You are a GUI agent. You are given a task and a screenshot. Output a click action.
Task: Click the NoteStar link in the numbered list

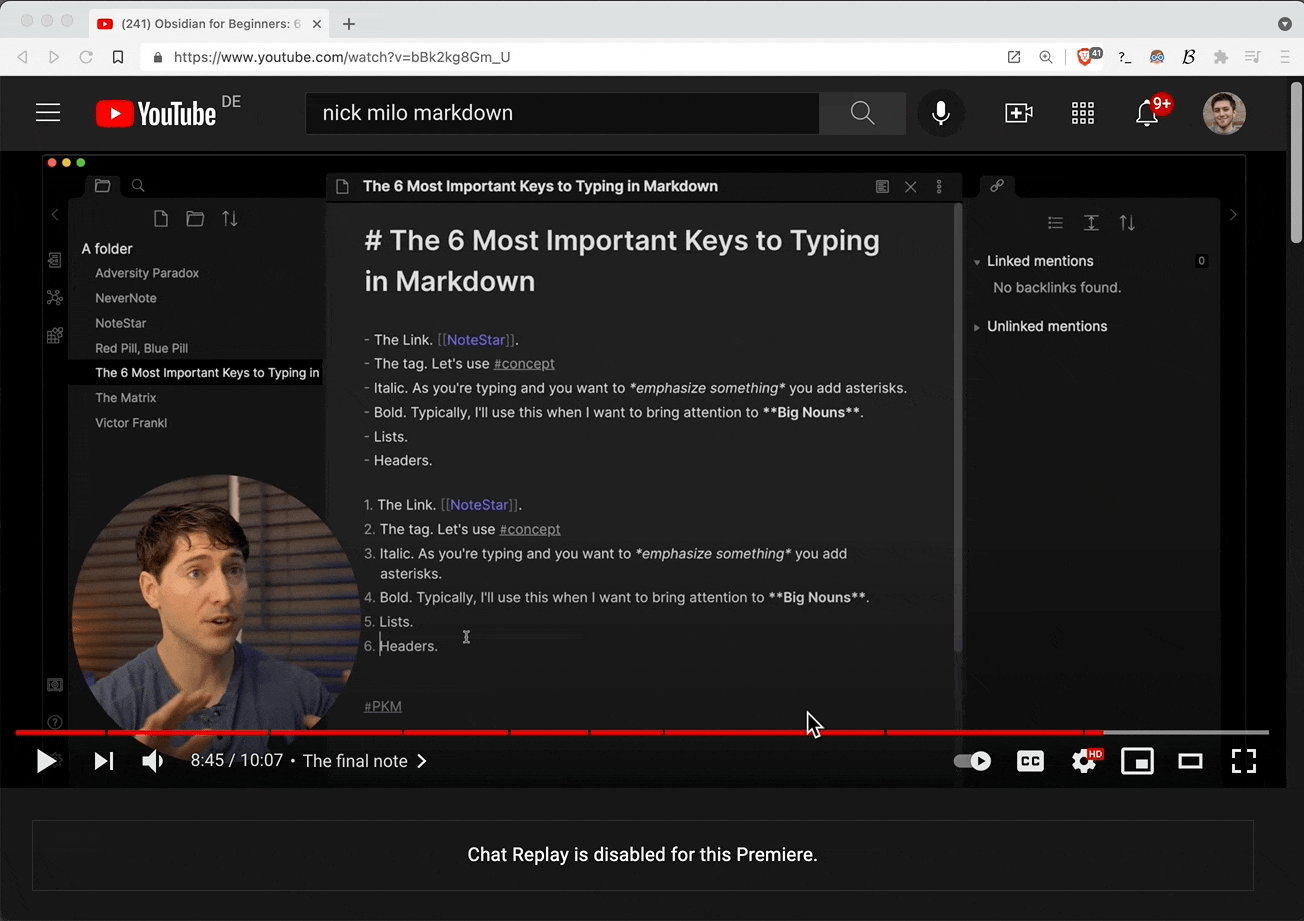coord(478,505)
